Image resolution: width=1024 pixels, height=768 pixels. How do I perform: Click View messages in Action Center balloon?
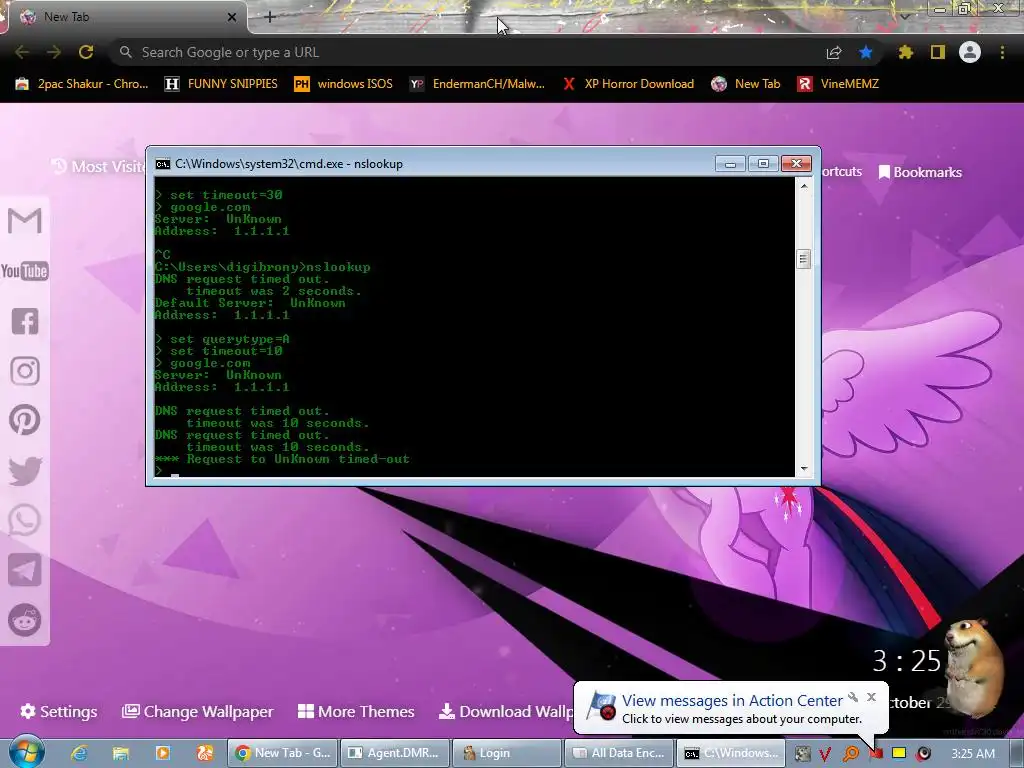pyautogui.click(x=732, y=701)
